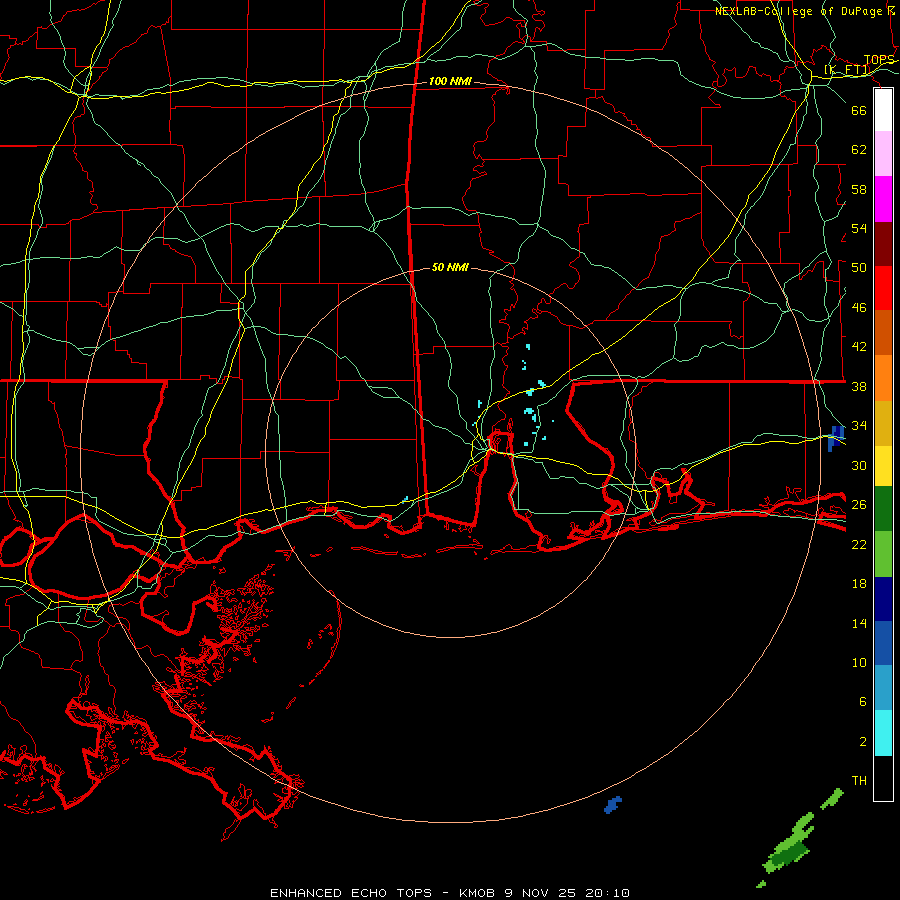The image size is (900, 900).
Task: Click the light green legend swatch
Action: tap(883, 554)
